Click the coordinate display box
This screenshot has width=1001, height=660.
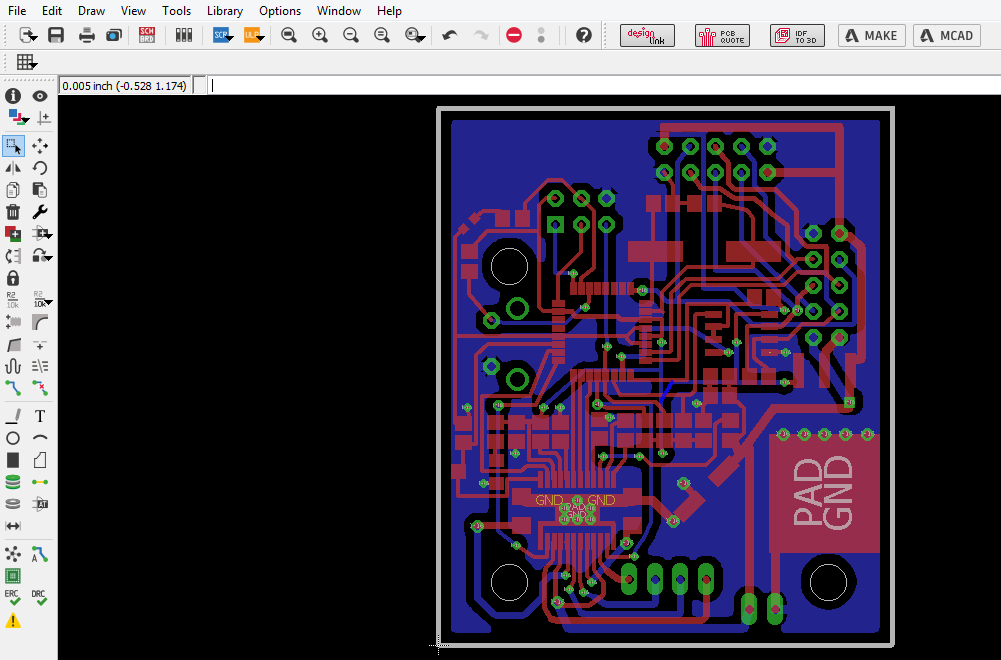click(124, 86)
